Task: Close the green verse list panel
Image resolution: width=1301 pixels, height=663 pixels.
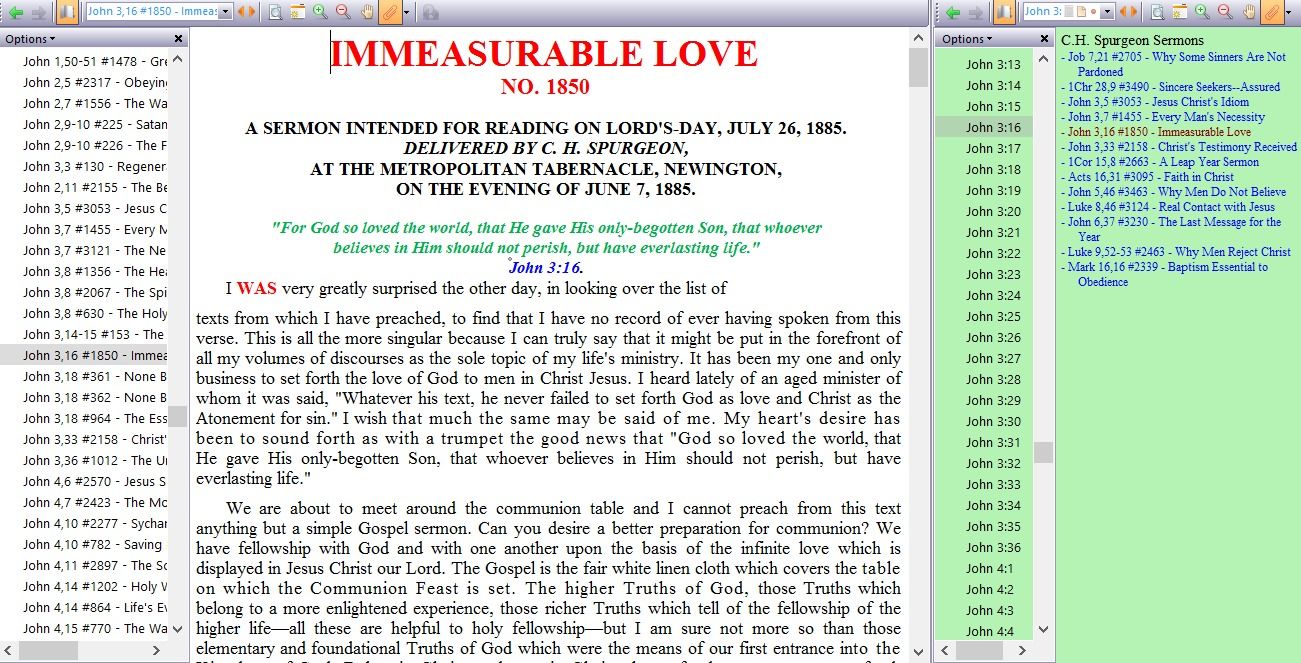Action: (1044, 39)
